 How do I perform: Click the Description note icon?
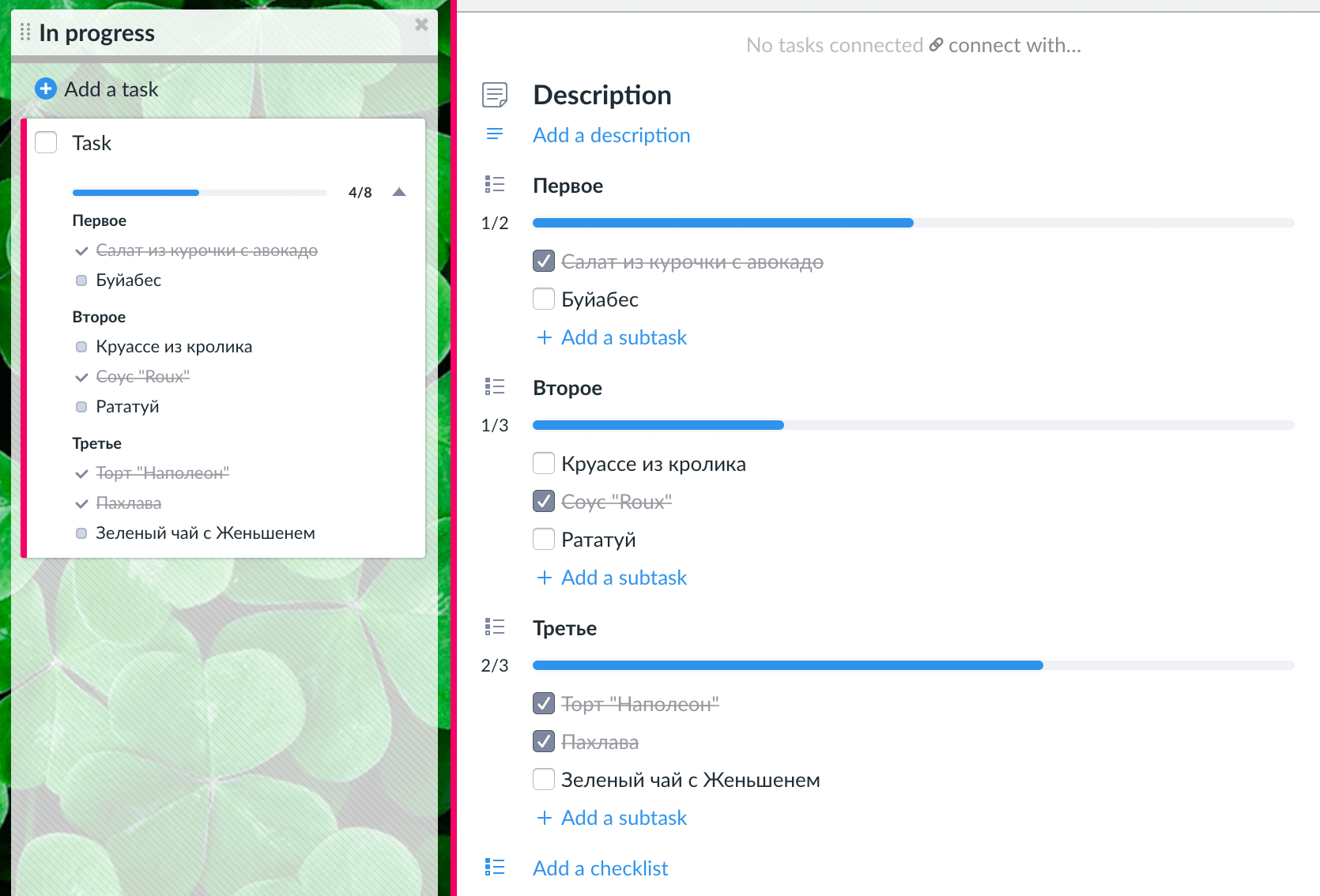point(495,95)
